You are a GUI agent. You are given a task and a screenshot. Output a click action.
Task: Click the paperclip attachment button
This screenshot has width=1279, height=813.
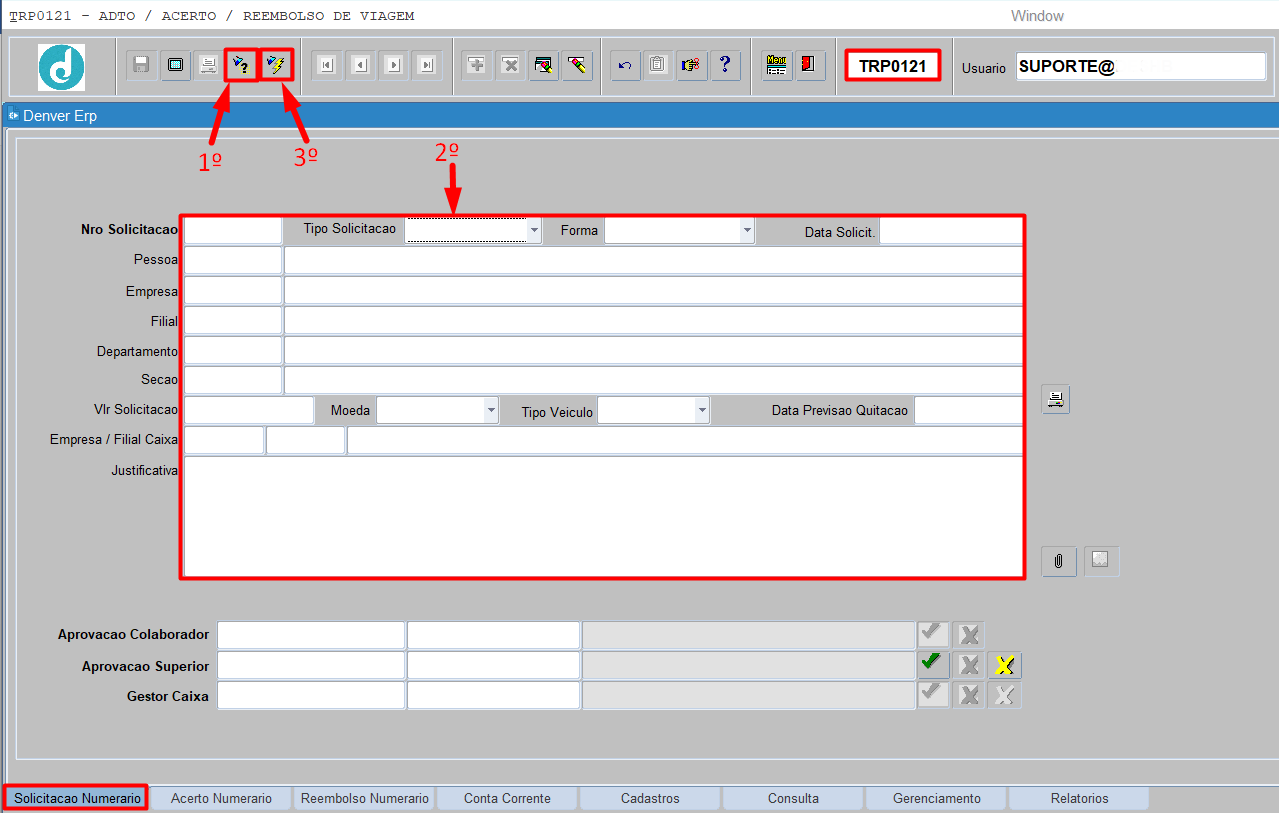tap(1058, 561)
